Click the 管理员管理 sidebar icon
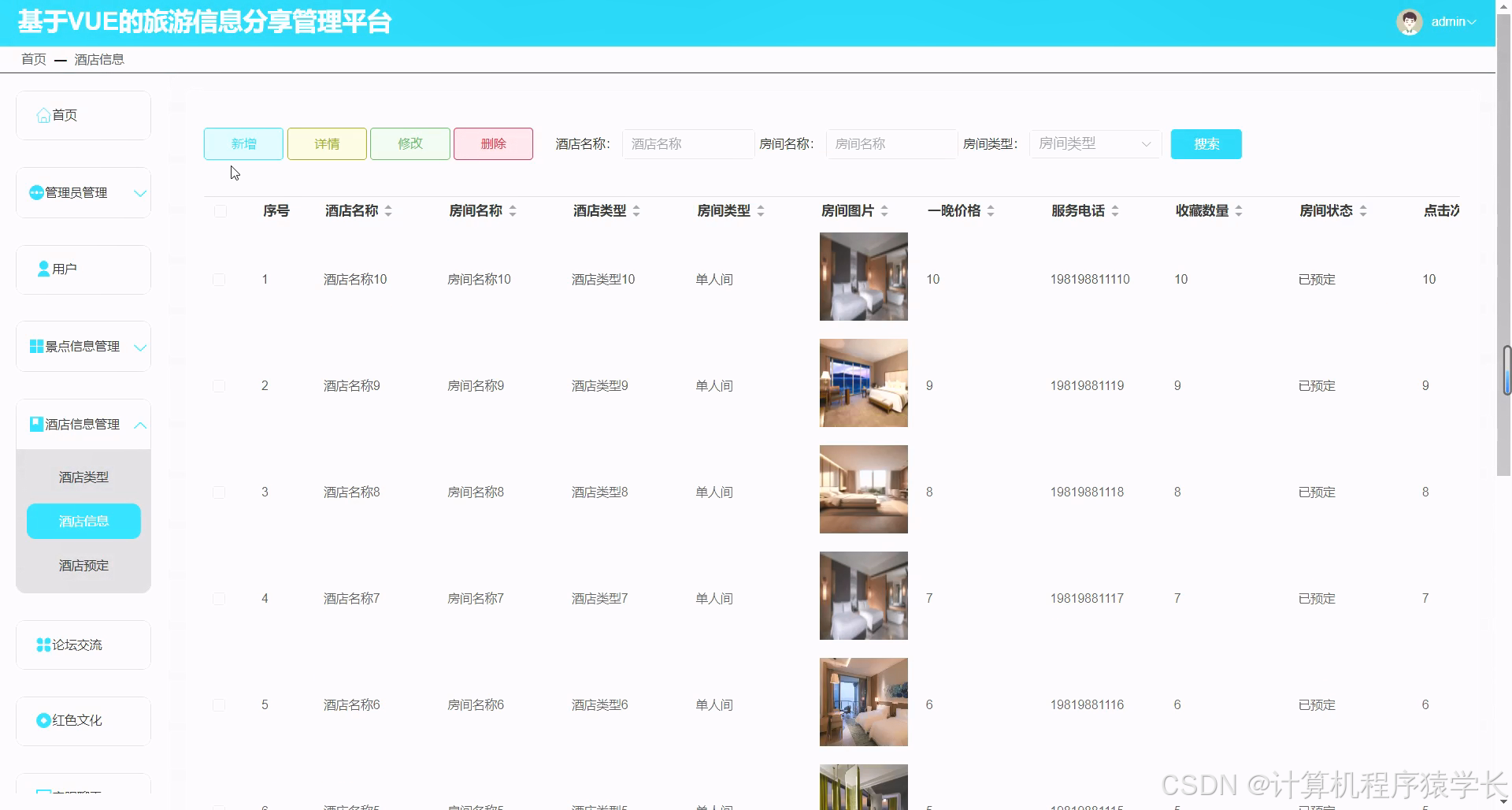Image resolution: width=1512 pixels, height=810 pixels. coord(36,192)
